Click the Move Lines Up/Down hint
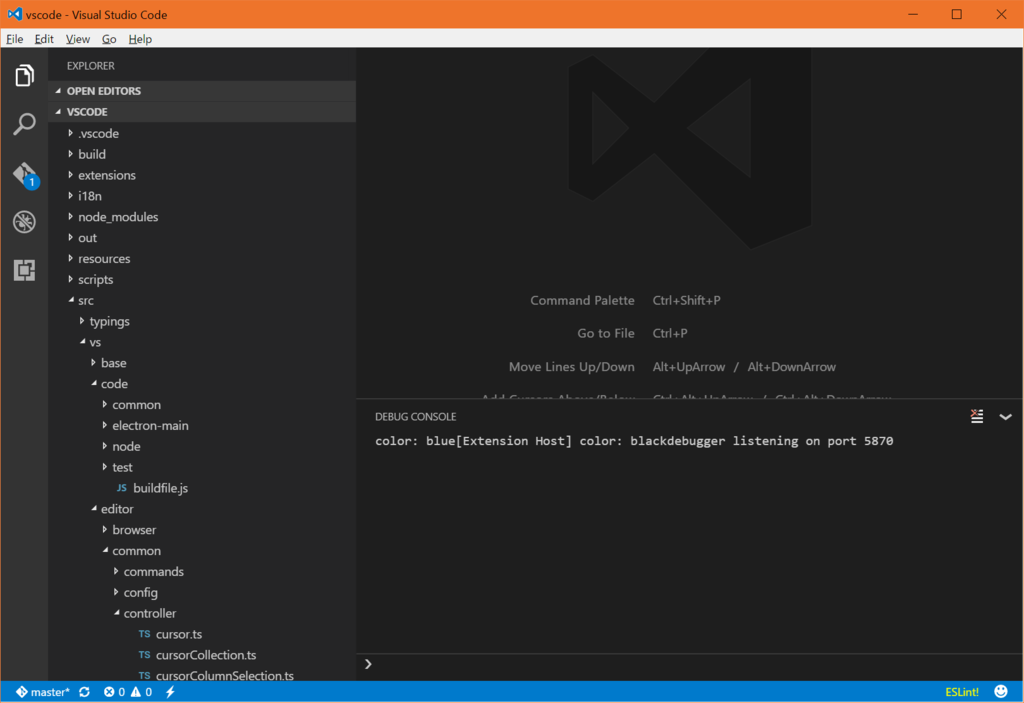The width and height of the screenshot is (1024, 703). point(672,367)
